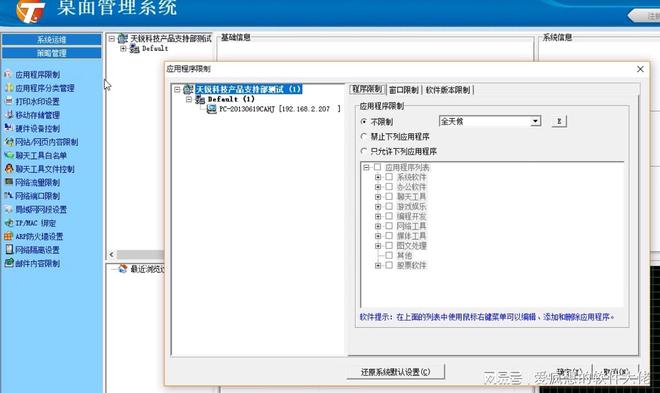The image size is (660, 393).
Task: Check the 编程开发 checkbox
Action: pyautogui.click(x=389, y=216)
